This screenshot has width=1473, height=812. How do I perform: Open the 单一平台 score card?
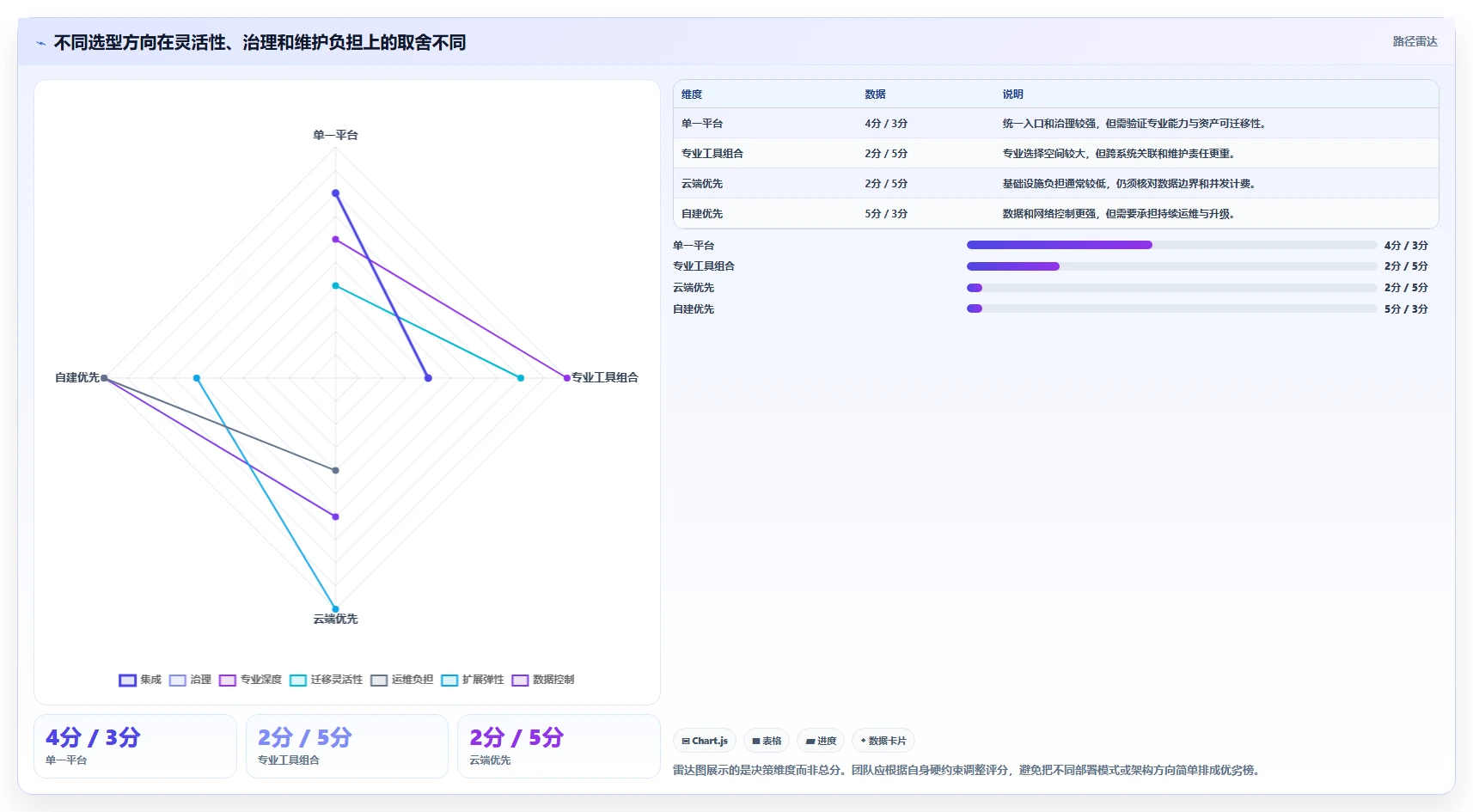coord(135,746)
